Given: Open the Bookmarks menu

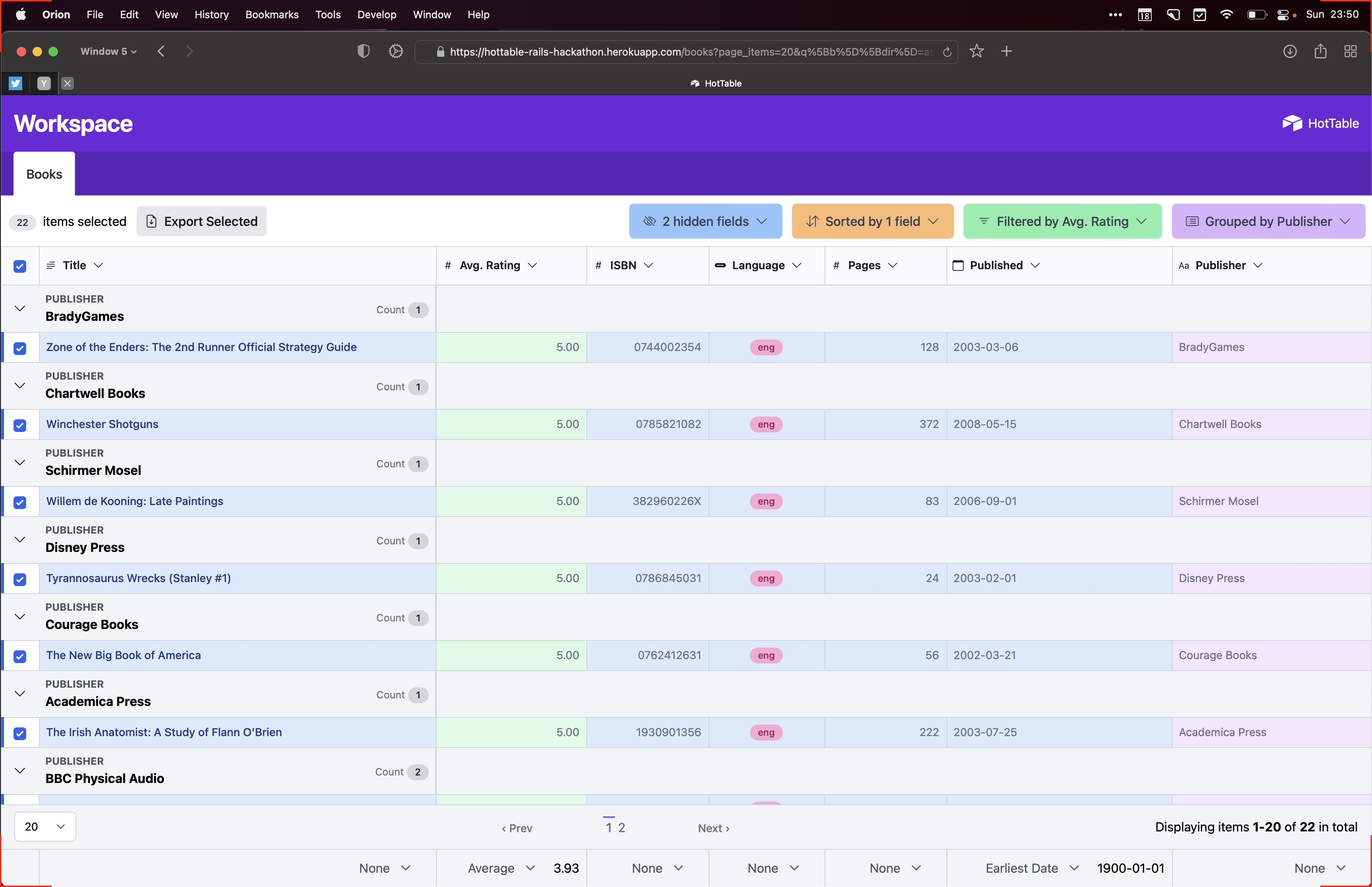Looking at the screenshot, I should point(272,14).
